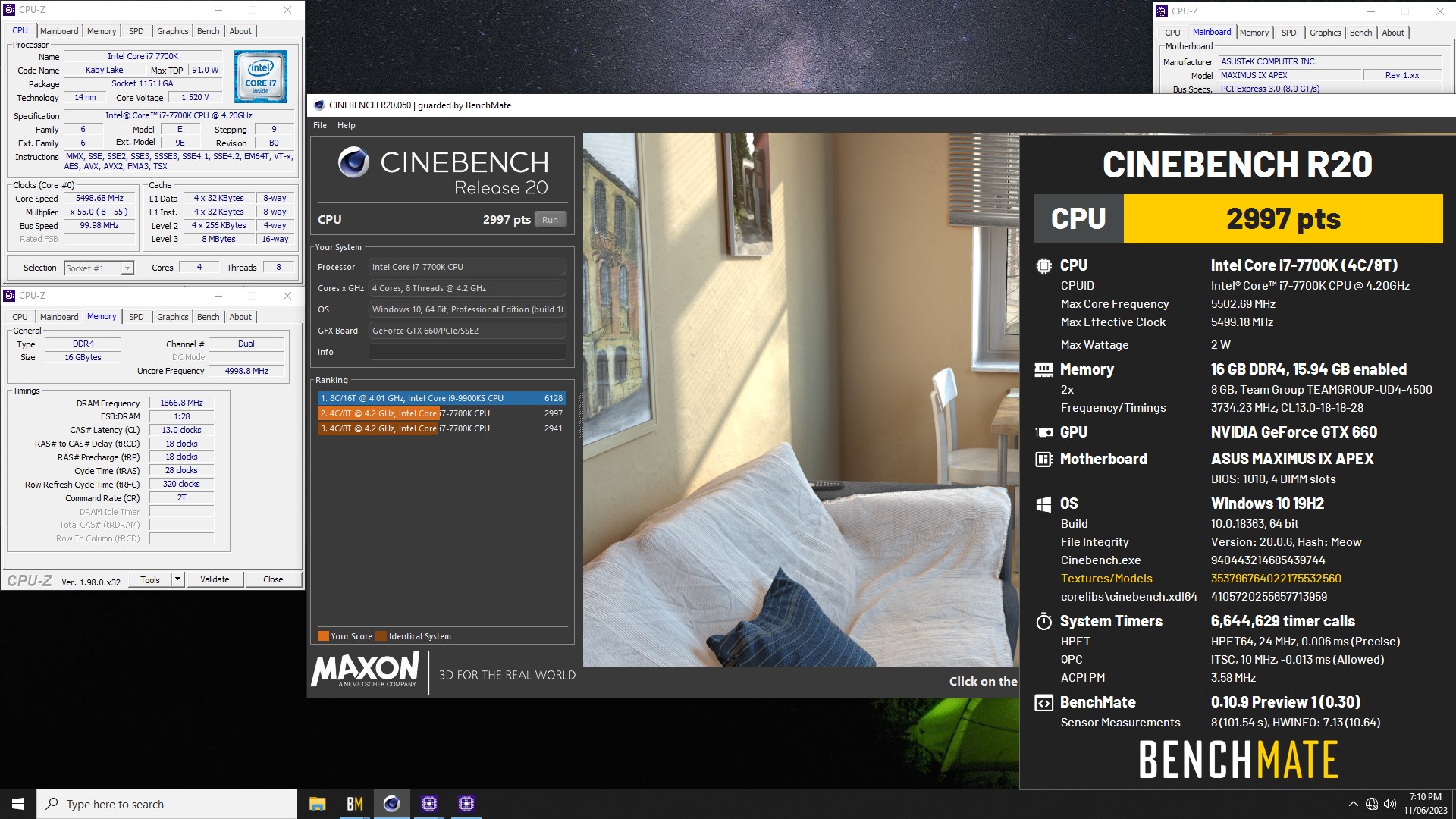Click the taskbar search box
Image resolution: width=1456 pixels, height=819 pixels.
[x=167, y=804]
